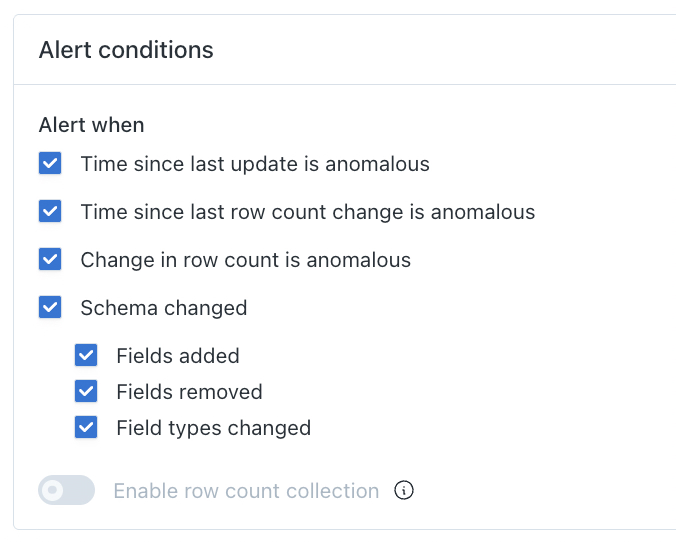Toggle the Enable row count collection switch

tap(66, 490)
